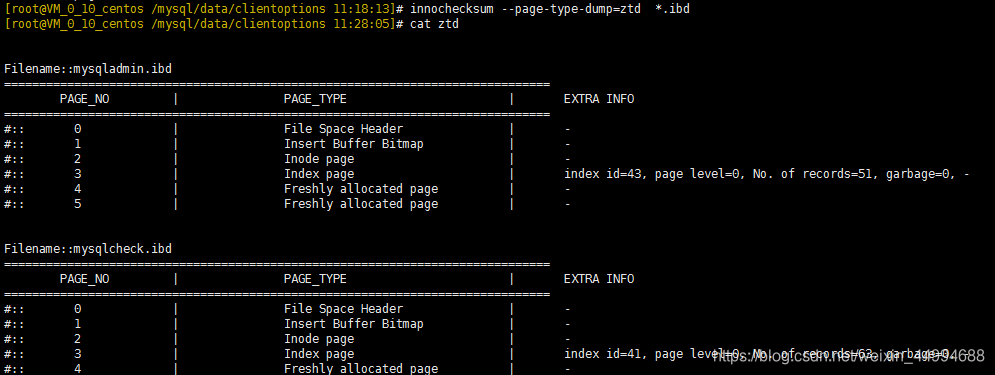The width and height of the screenshot is (995, 375).
Task: Click the 'innochecksum --page-type-dump=ztd *.ibd' command
Action: click(550, 9)
